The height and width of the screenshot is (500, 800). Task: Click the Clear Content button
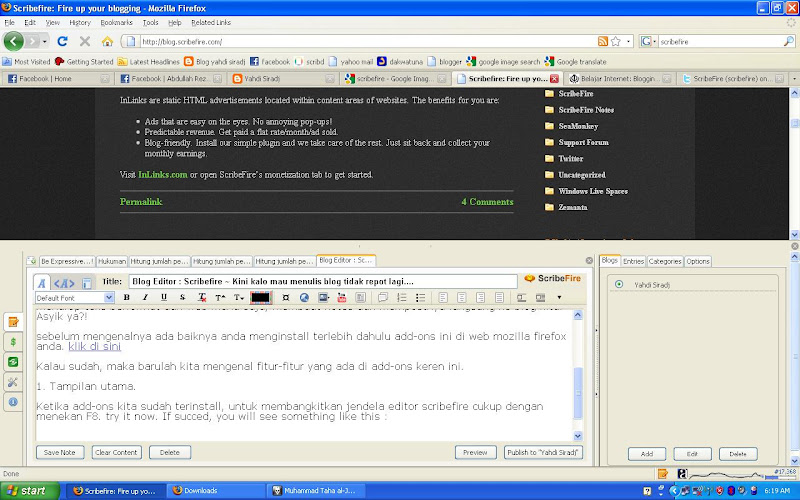tap(116, 453)
